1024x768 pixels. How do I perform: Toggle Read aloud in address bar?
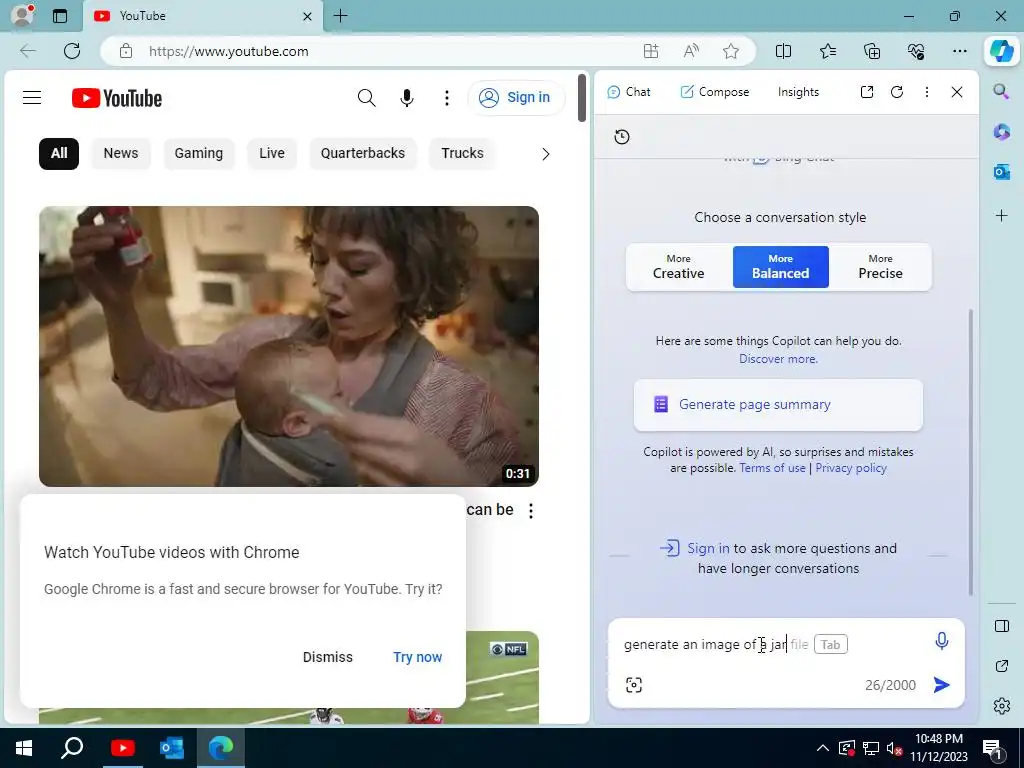click(x=691, y=52)
